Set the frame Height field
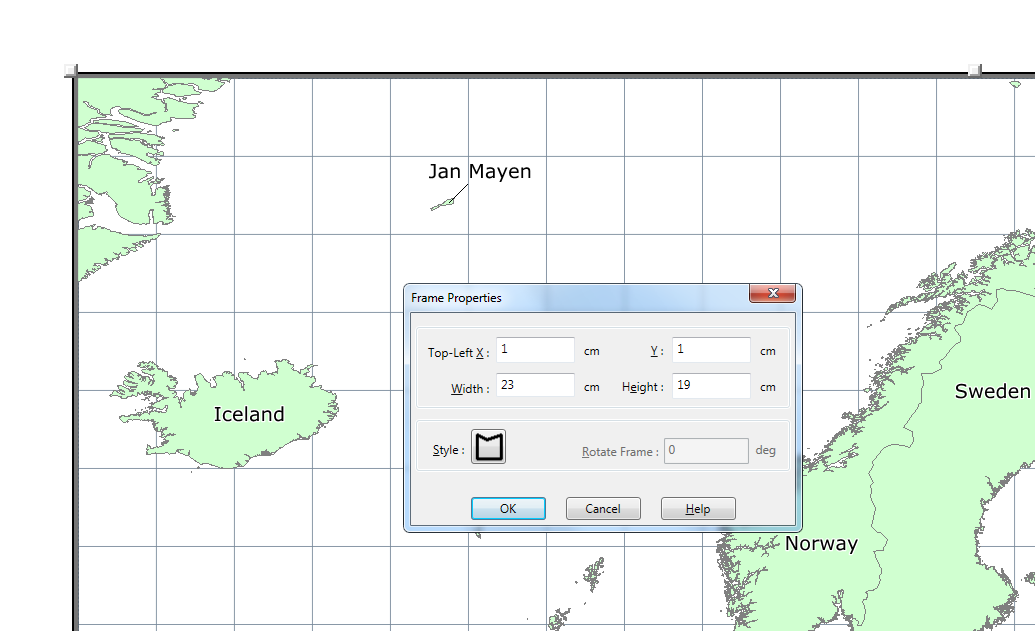 pos(711,385)
